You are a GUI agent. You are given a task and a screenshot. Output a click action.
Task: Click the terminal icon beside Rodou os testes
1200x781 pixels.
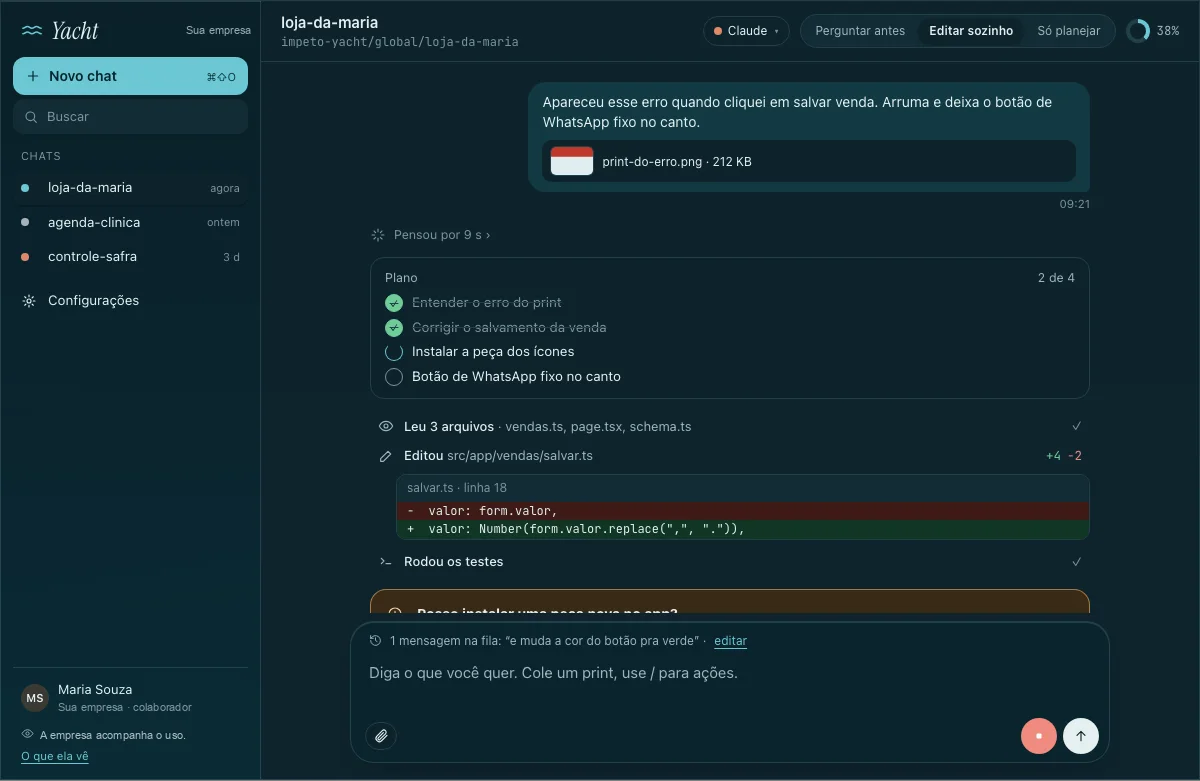tap(386, 562)
